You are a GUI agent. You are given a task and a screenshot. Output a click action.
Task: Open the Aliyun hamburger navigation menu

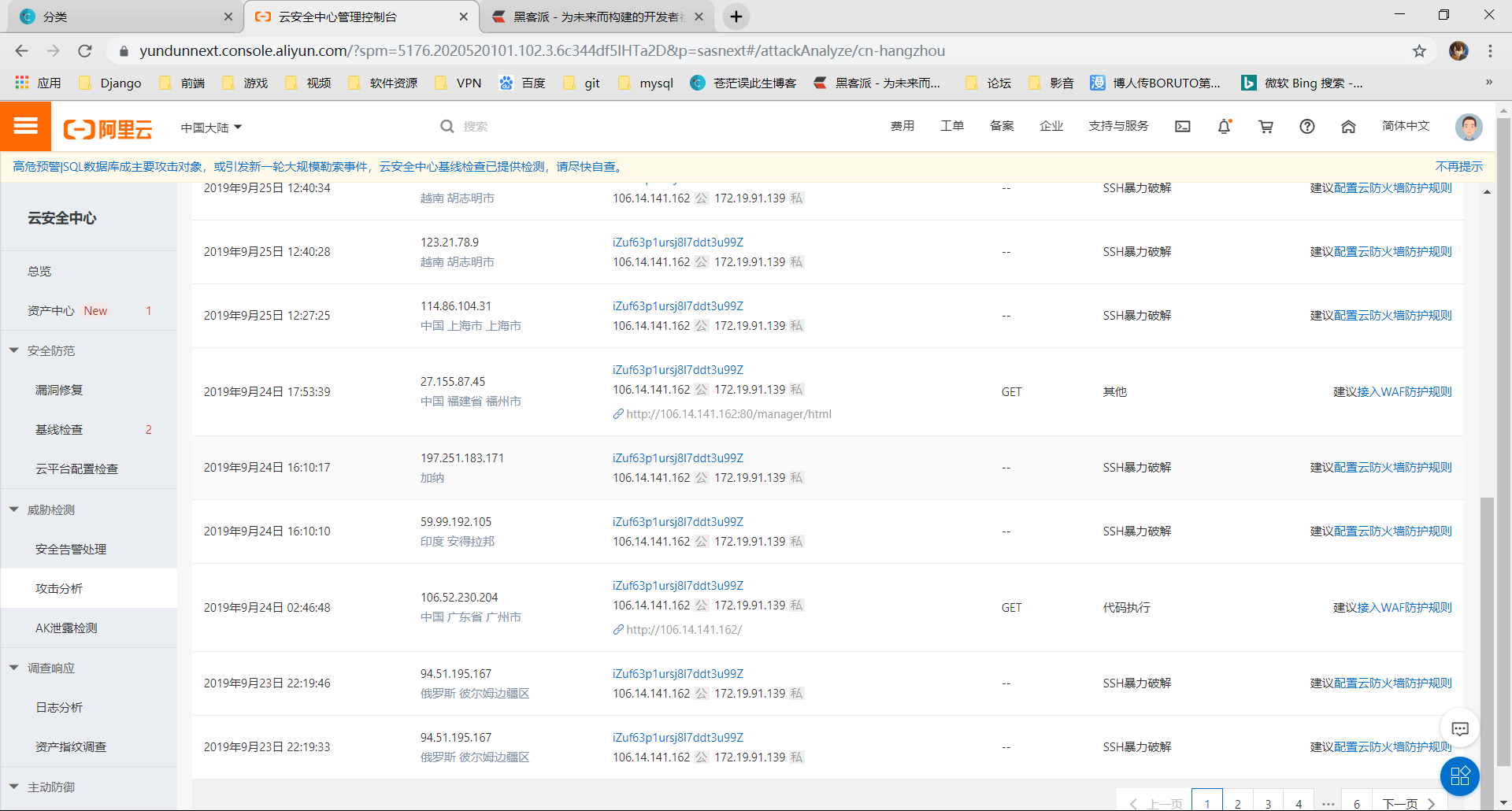25,126
